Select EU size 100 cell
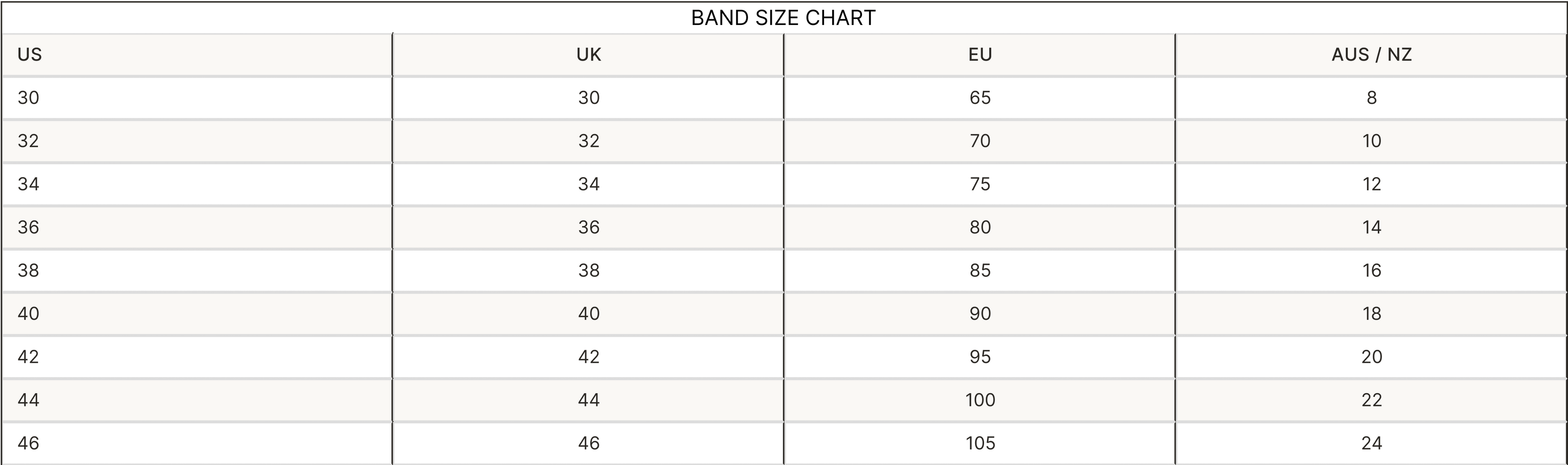This screenshot has height=465, width=1568. (980, 400)
